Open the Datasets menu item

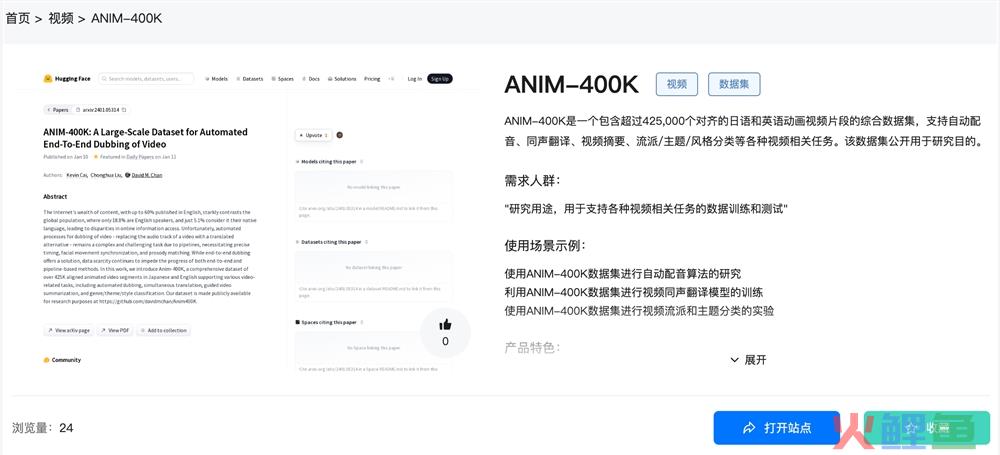(x=251, y=78)
